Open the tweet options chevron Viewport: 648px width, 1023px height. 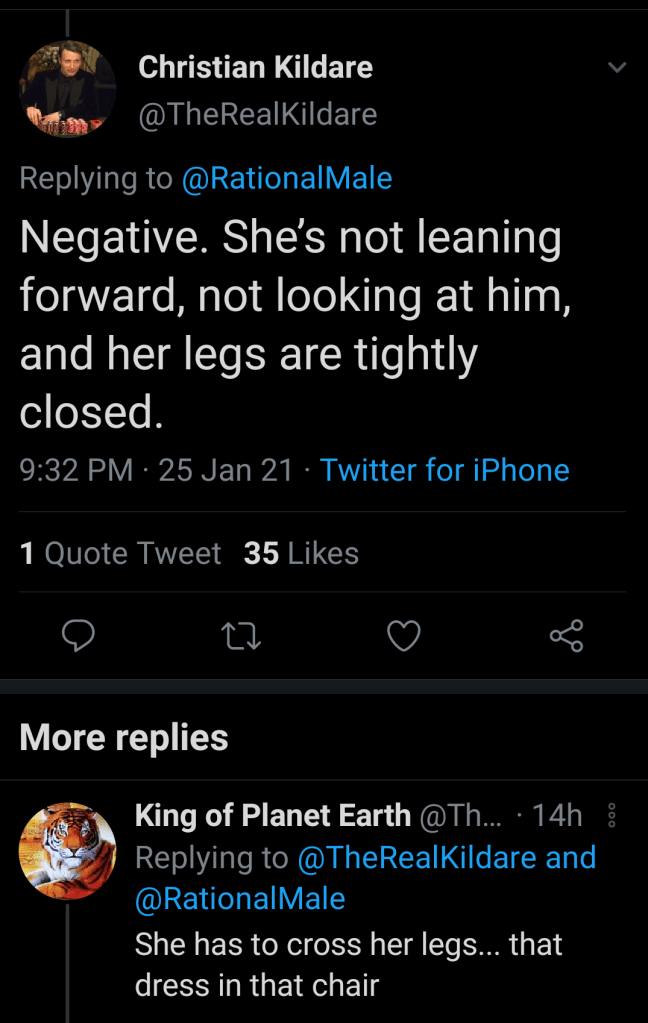click(x=617, y=68)
